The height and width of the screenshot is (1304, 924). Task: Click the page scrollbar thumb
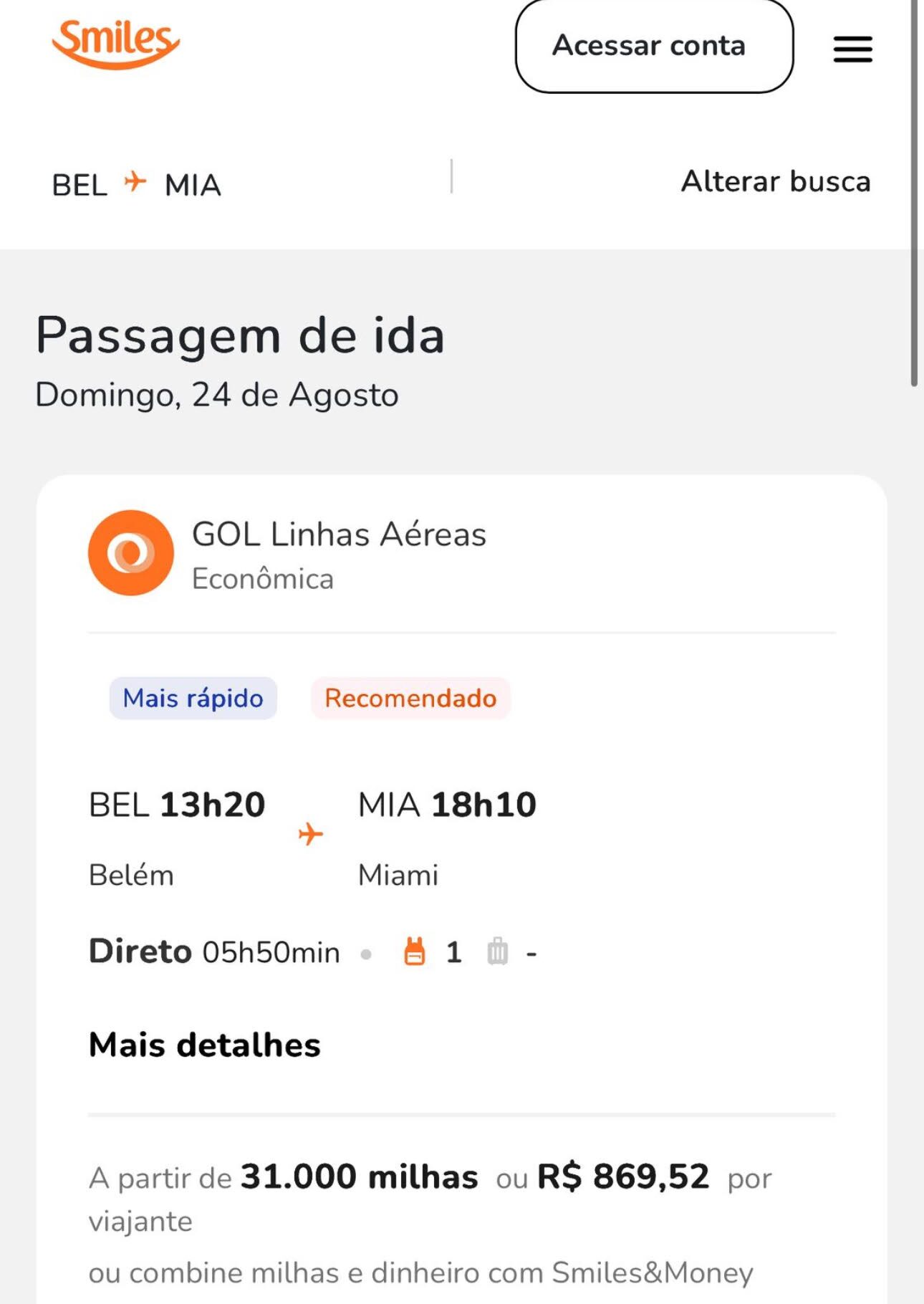(x=914, y=193)
